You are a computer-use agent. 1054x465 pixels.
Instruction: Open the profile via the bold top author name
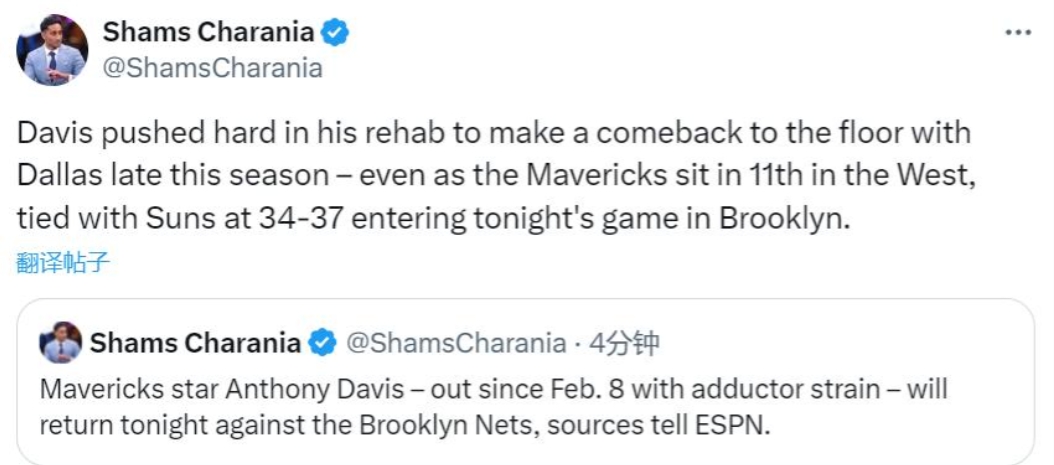pos(208,32)
